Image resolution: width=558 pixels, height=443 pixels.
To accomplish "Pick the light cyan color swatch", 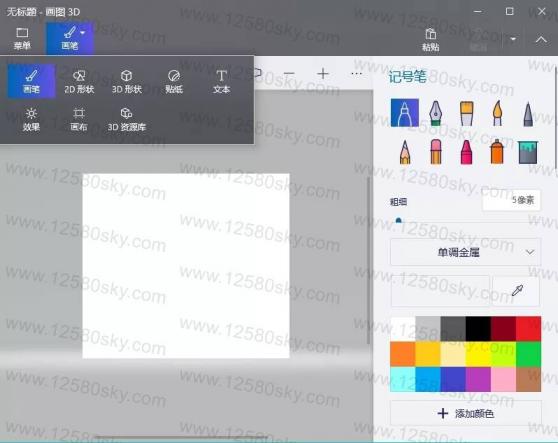I will click(402, 379).
